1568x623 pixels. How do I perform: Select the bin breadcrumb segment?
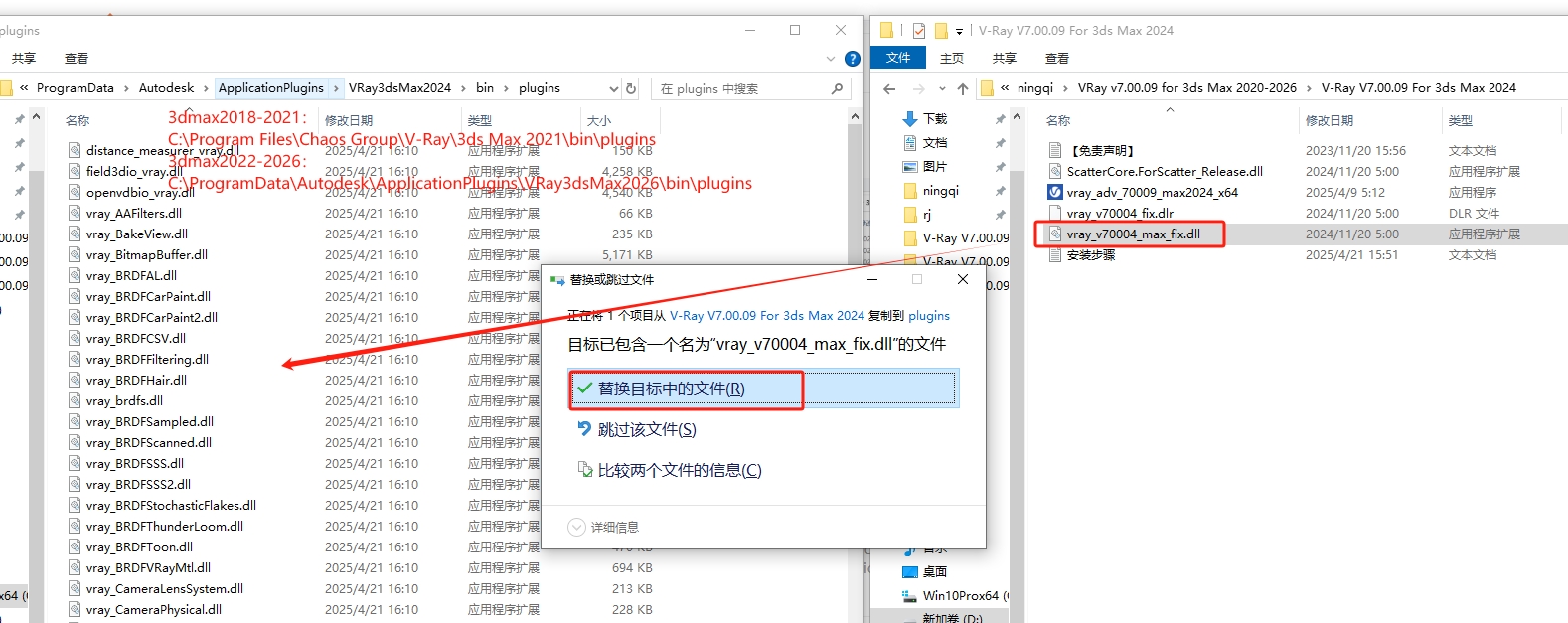485,88
